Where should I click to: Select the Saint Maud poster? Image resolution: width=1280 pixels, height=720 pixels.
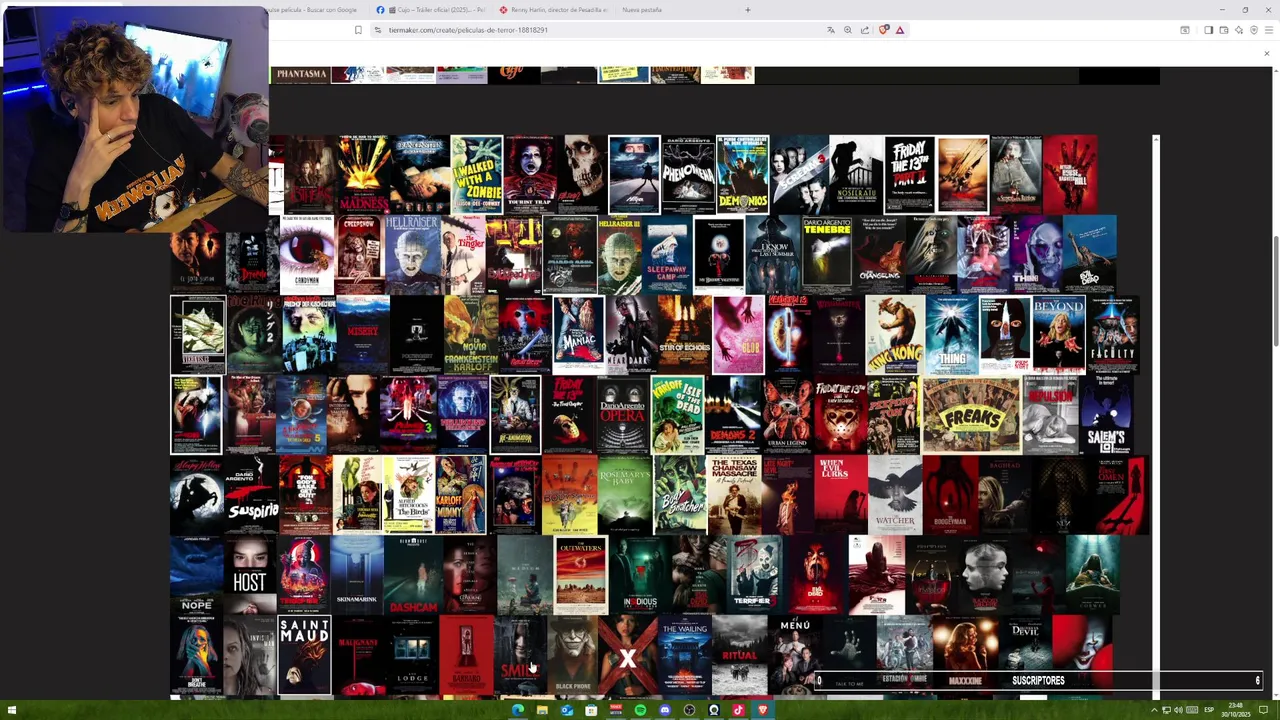tap(305, 655)
